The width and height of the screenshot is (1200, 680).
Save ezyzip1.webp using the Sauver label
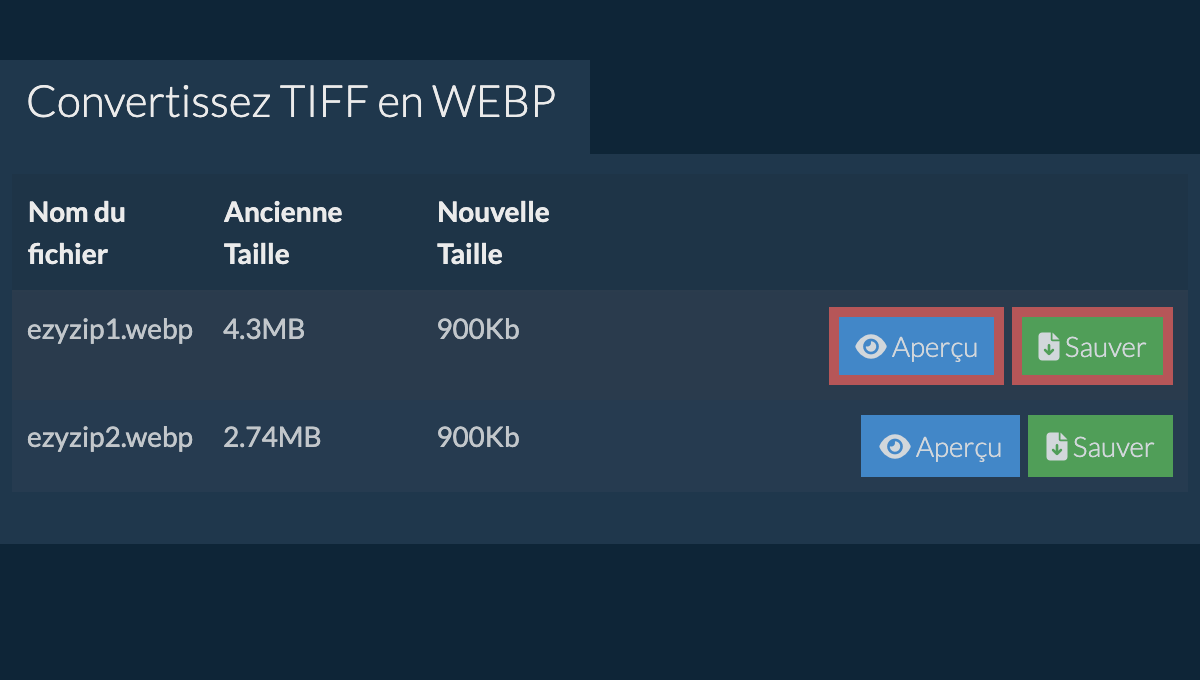coord(1105,347)
